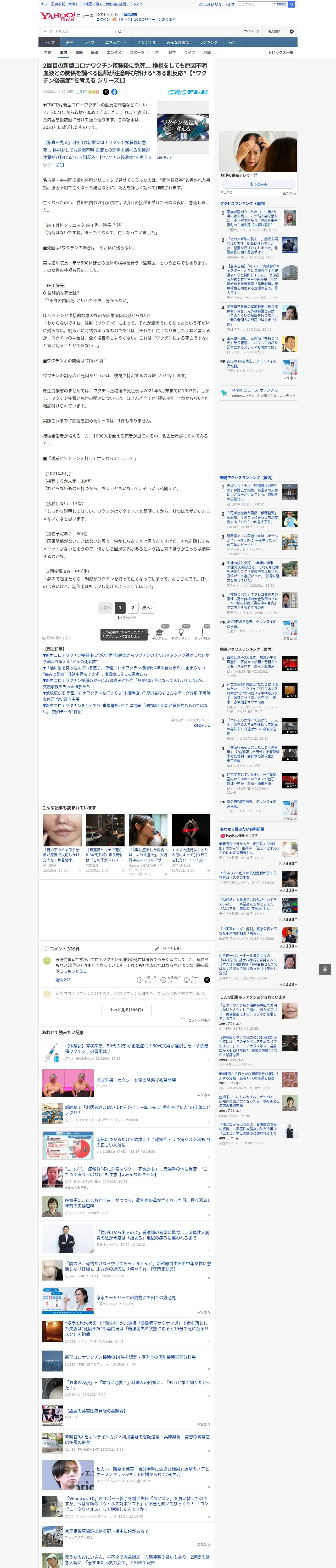Open Yahoo!ニュース オリジナル sidebar link
Screen dimensions: 336x1568
click(x=254, y=390)
